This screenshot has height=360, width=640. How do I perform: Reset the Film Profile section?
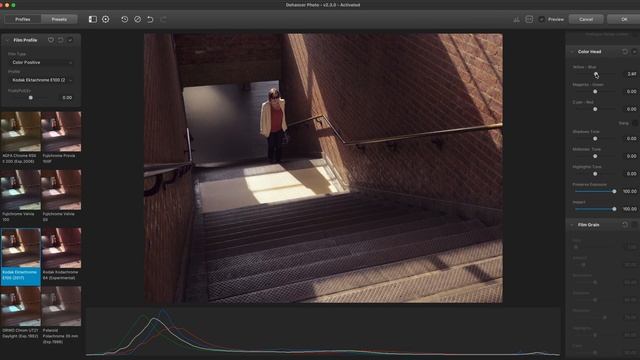60,40
